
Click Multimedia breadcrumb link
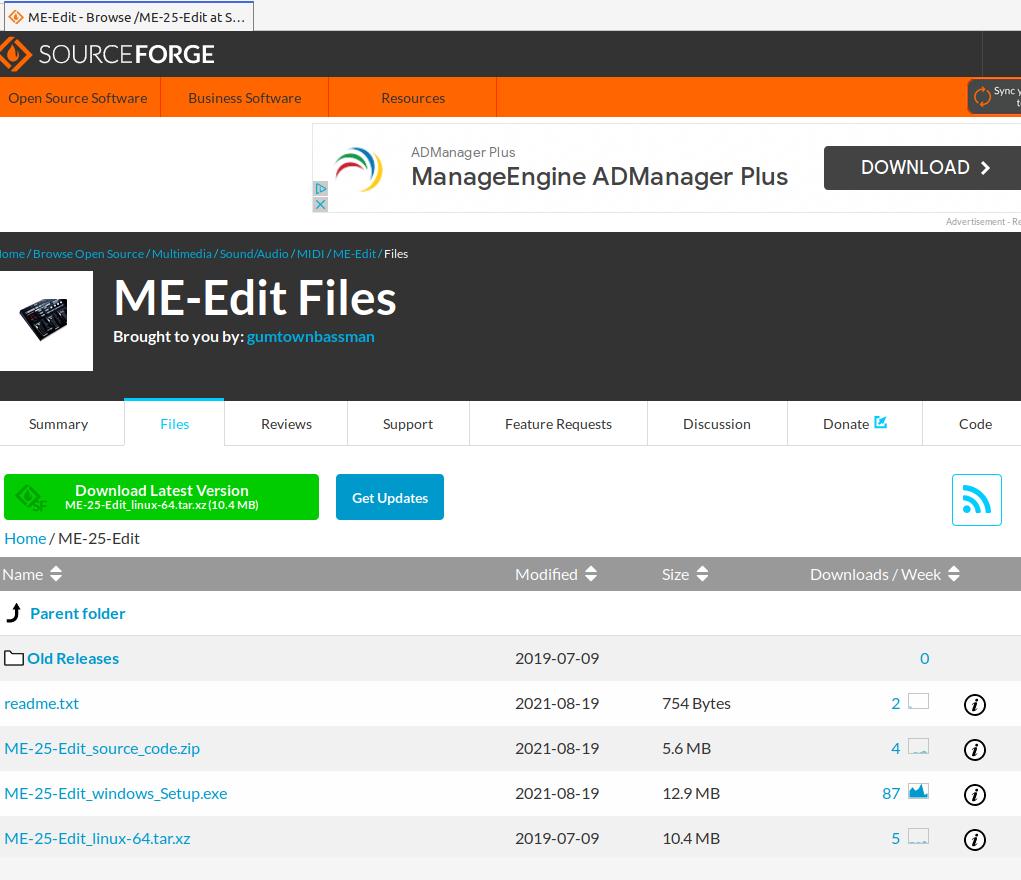point(182,254)
